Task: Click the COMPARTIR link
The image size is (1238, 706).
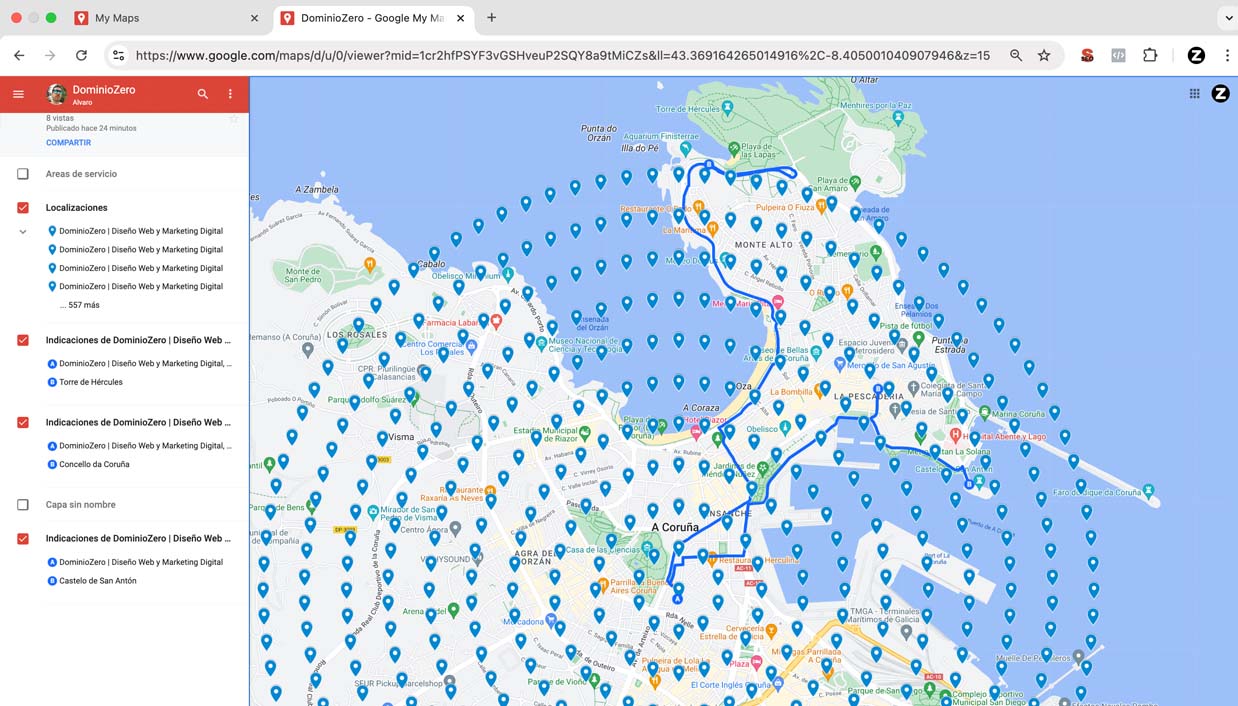Action: click(68, 143)
